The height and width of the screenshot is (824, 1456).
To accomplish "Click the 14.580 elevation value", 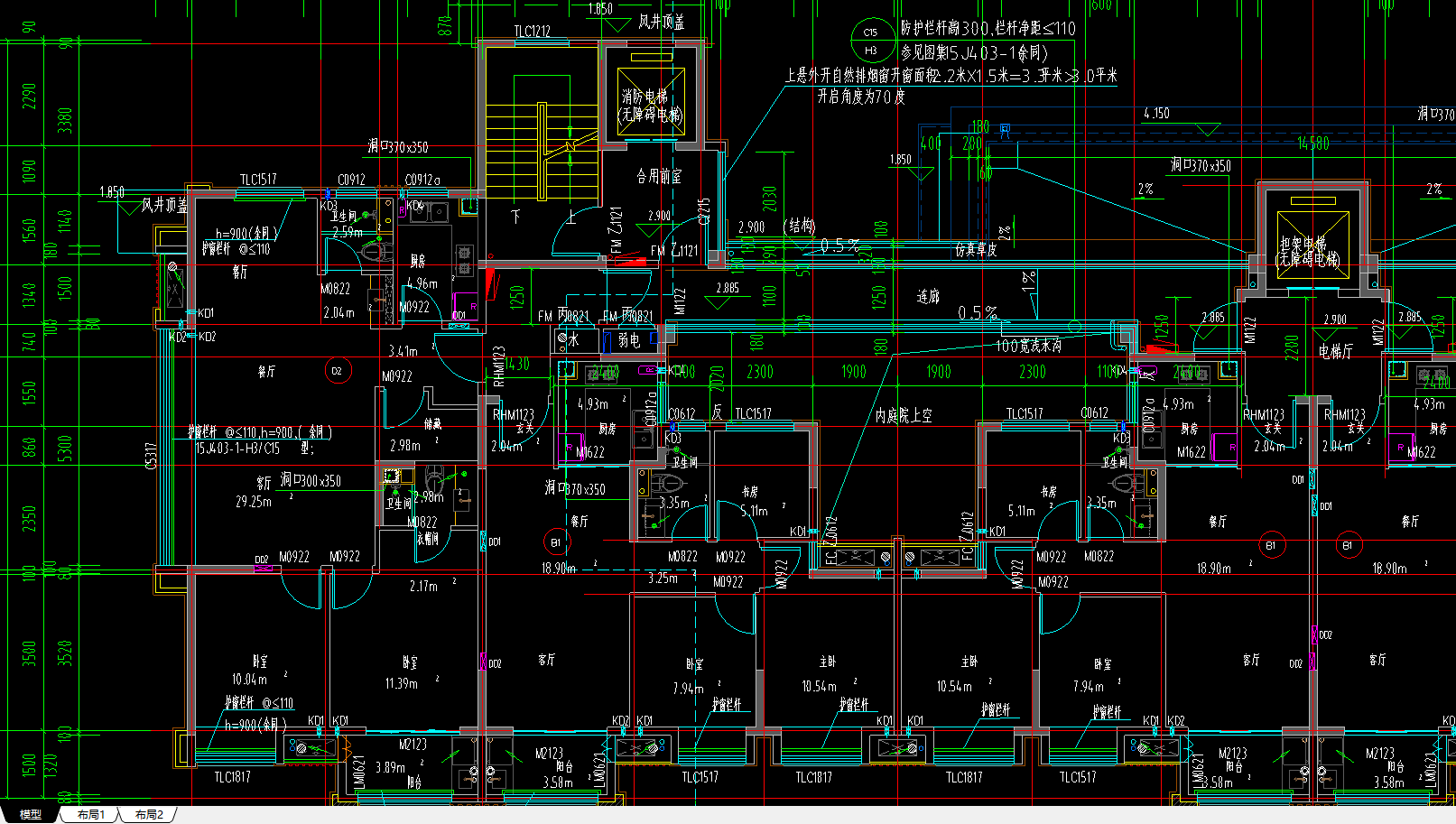I will [x=1313, y=144].
